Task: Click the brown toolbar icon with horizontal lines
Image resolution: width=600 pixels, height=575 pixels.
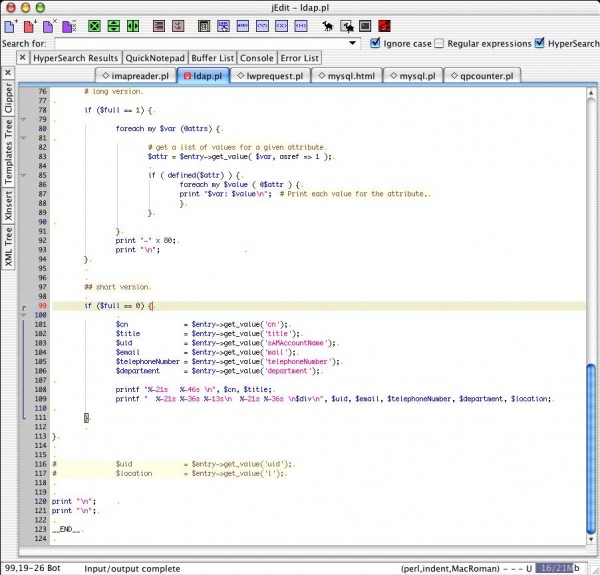Action: pyautogui.click(x=159, y=26)
